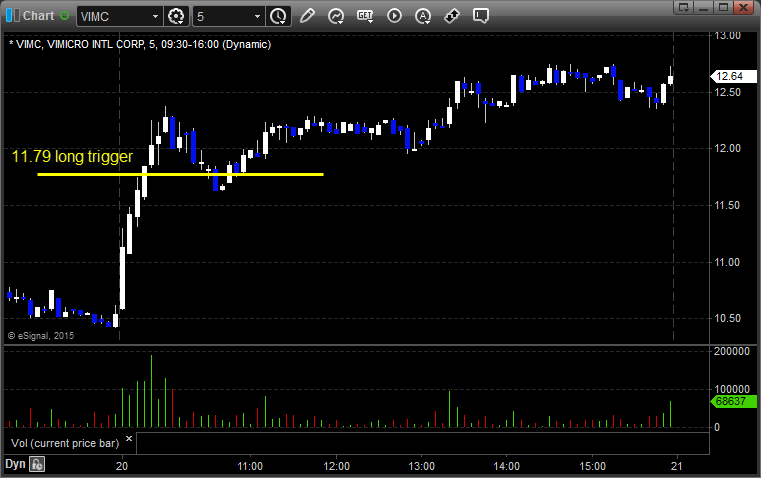Click the 11.50 price axis label
761x478 pixels.
[728, 205]
